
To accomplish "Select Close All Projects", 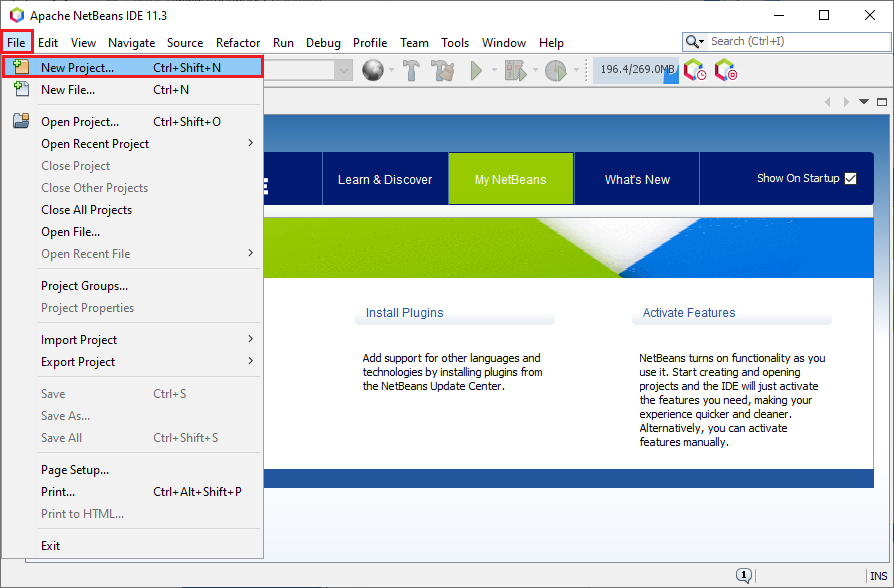I will pos(132,210).
